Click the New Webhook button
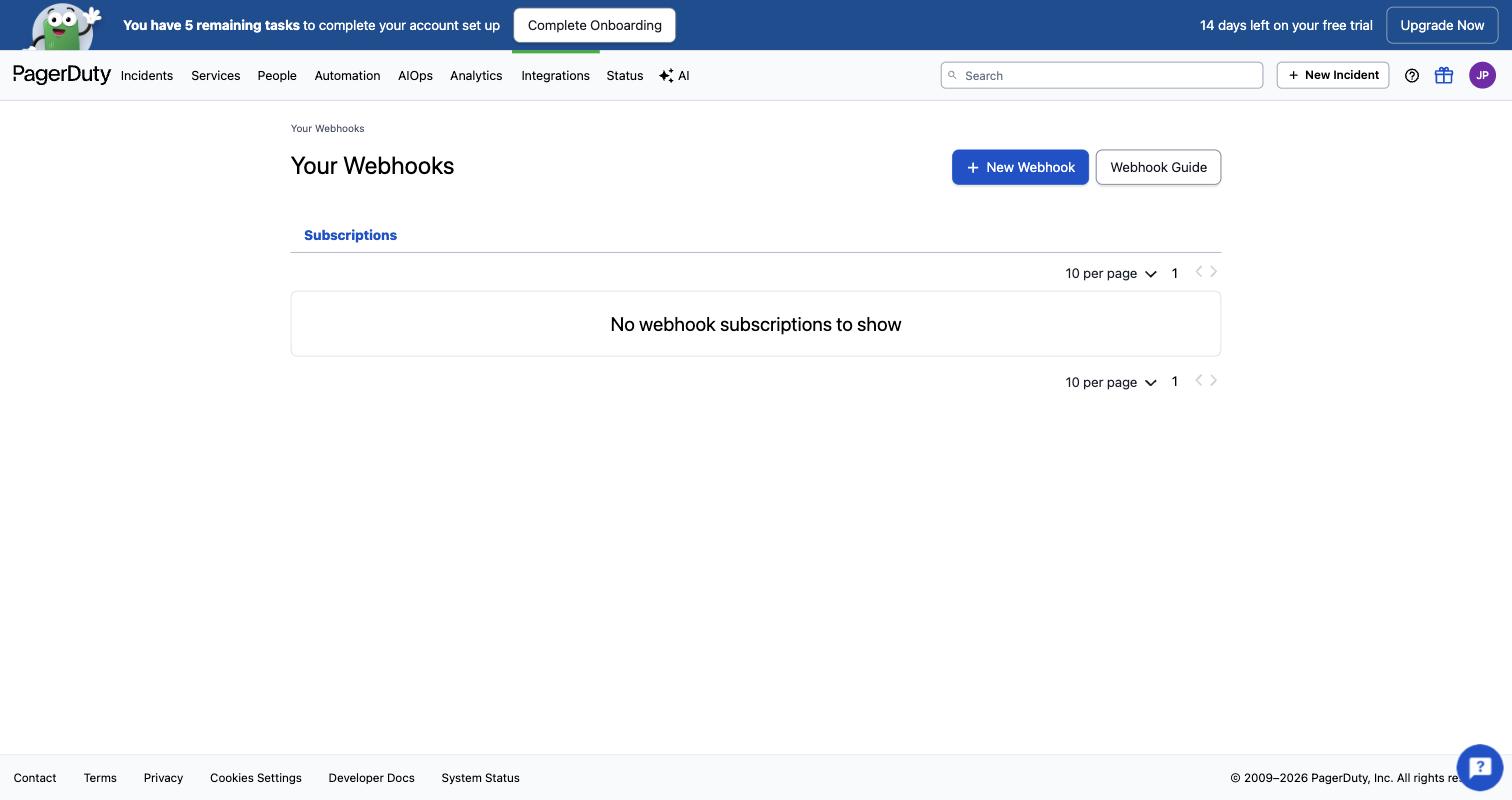 (1020, 167)
